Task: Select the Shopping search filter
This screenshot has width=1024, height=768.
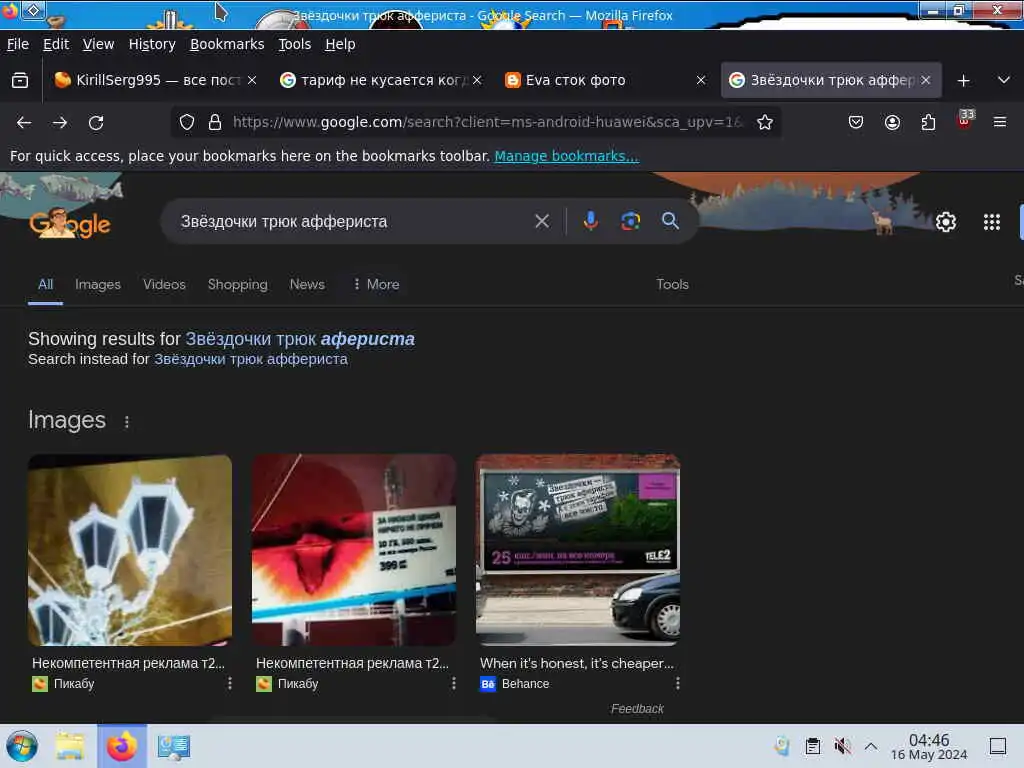Action: coord(238,284)
